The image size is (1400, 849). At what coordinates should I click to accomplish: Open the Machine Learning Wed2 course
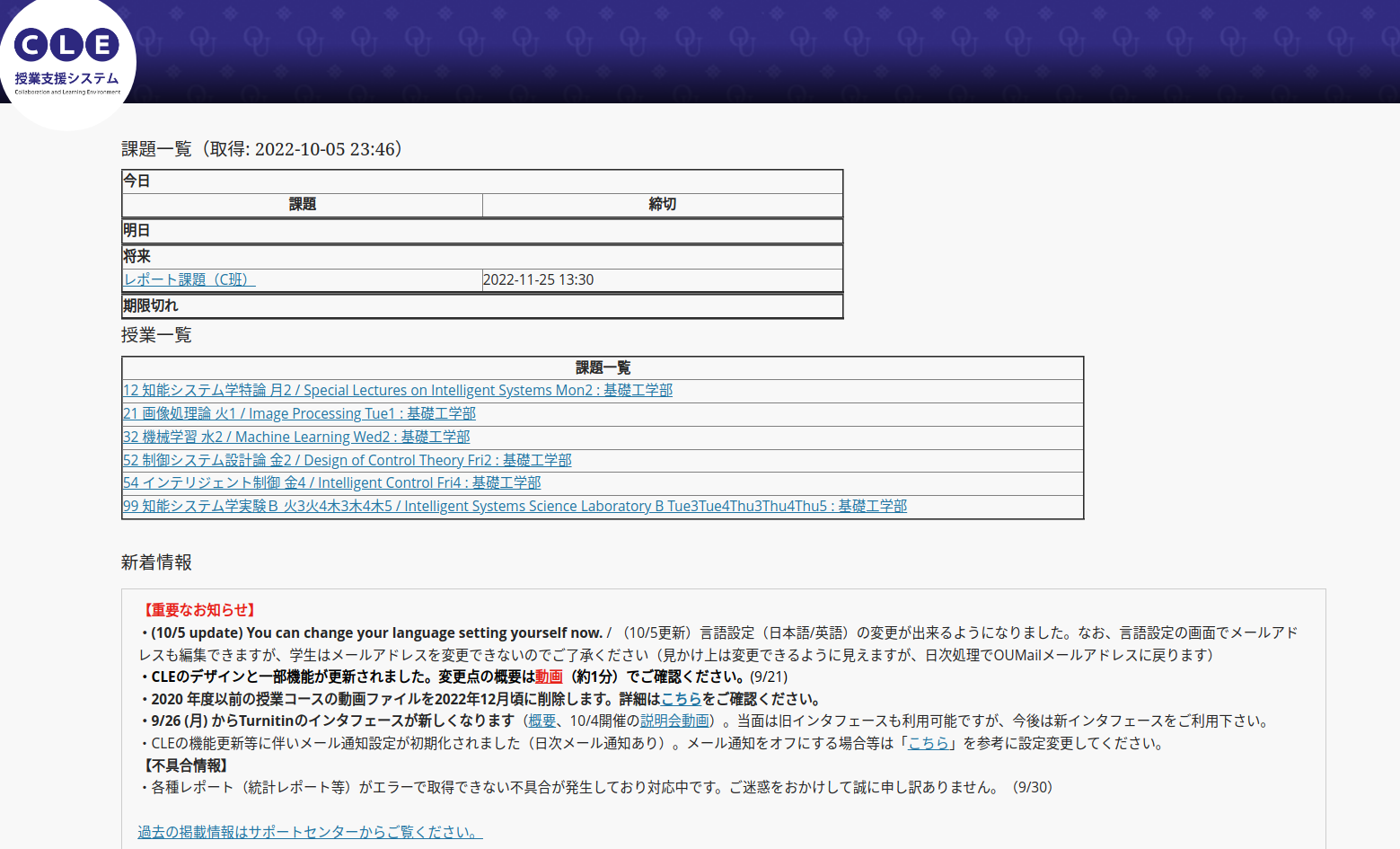(x=296, y=437)
